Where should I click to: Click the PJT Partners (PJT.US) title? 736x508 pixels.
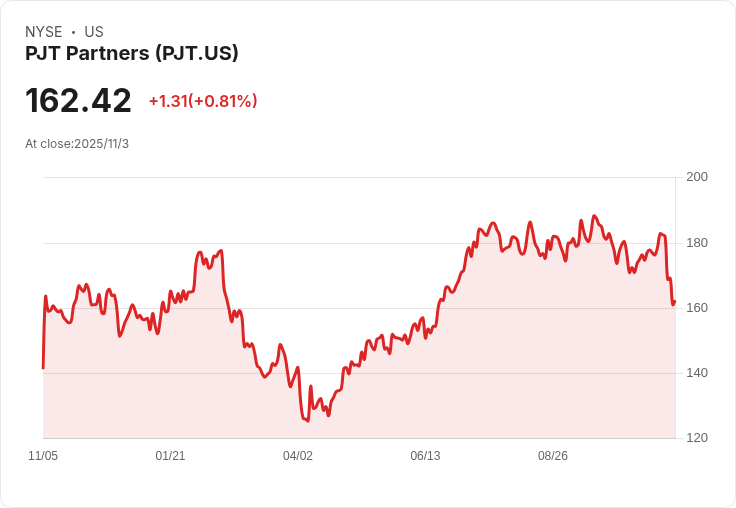click(x=132, y=53)
